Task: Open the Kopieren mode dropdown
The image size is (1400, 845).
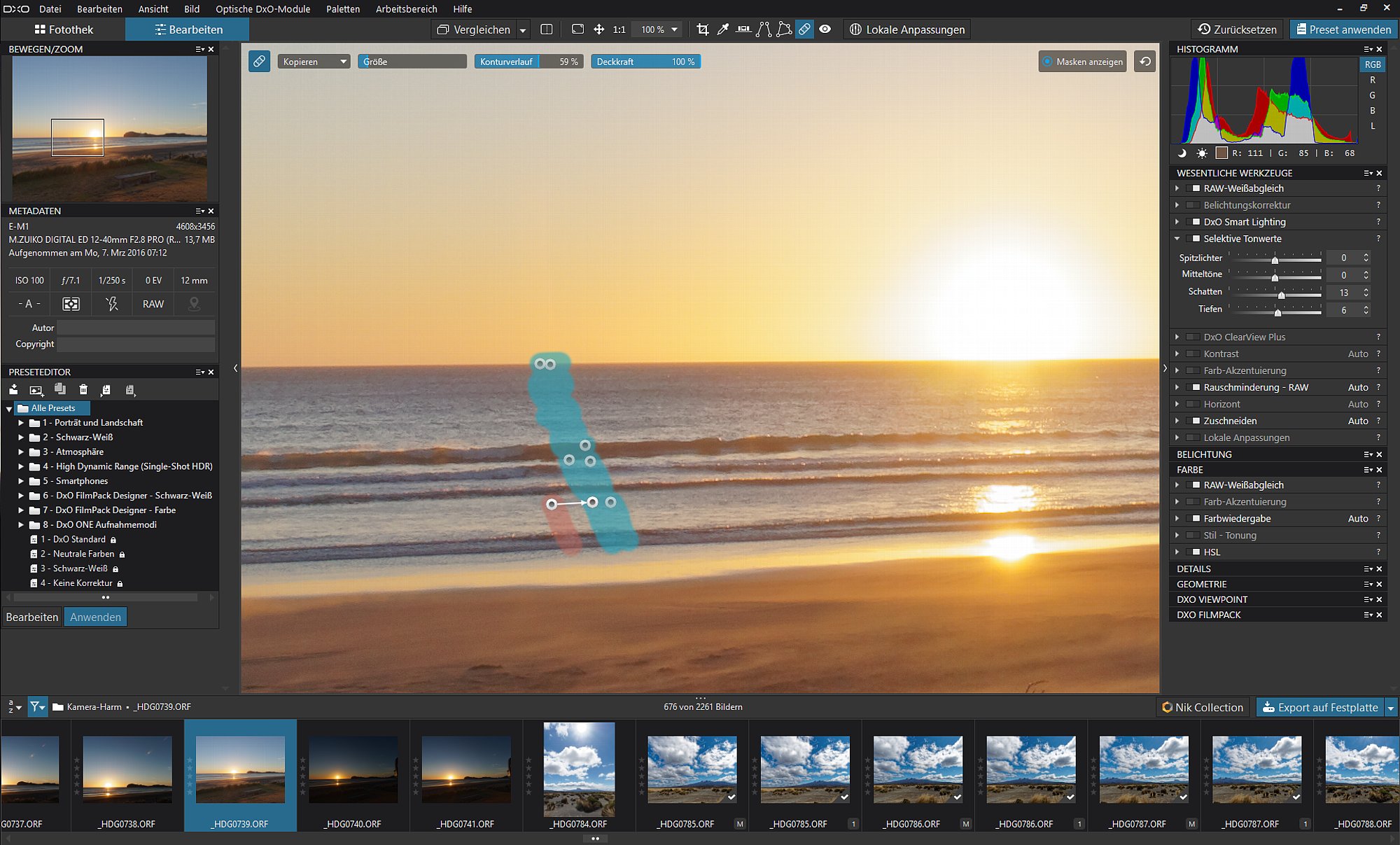Action: (314, 62)
